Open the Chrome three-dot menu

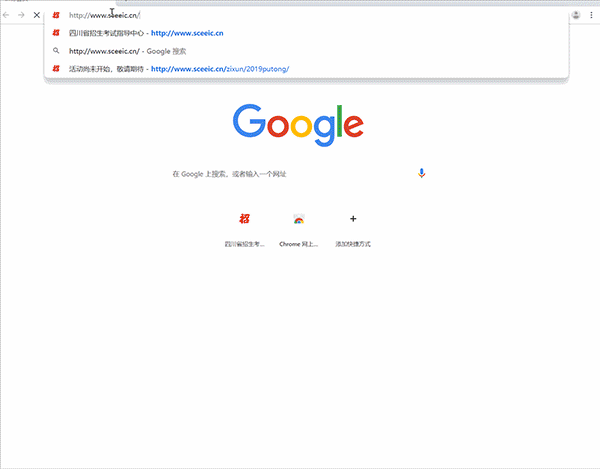coord(591,15)
